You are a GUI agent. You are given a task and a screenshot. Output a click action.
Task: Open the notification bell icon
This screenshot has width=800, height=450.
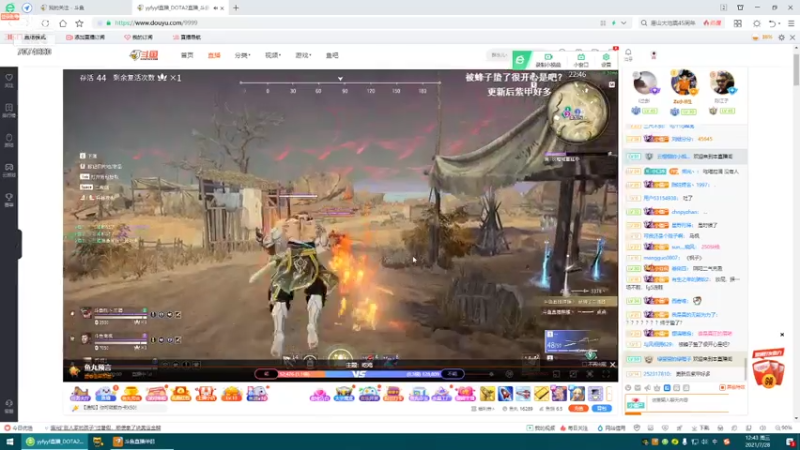tap(628, 54)
